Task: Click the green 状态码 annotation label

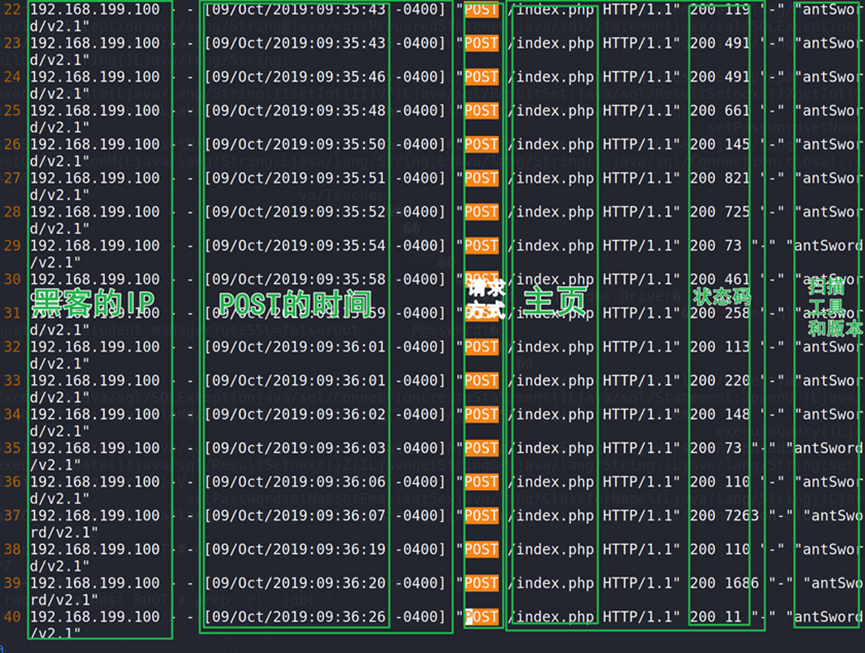Action: (722, 297)
